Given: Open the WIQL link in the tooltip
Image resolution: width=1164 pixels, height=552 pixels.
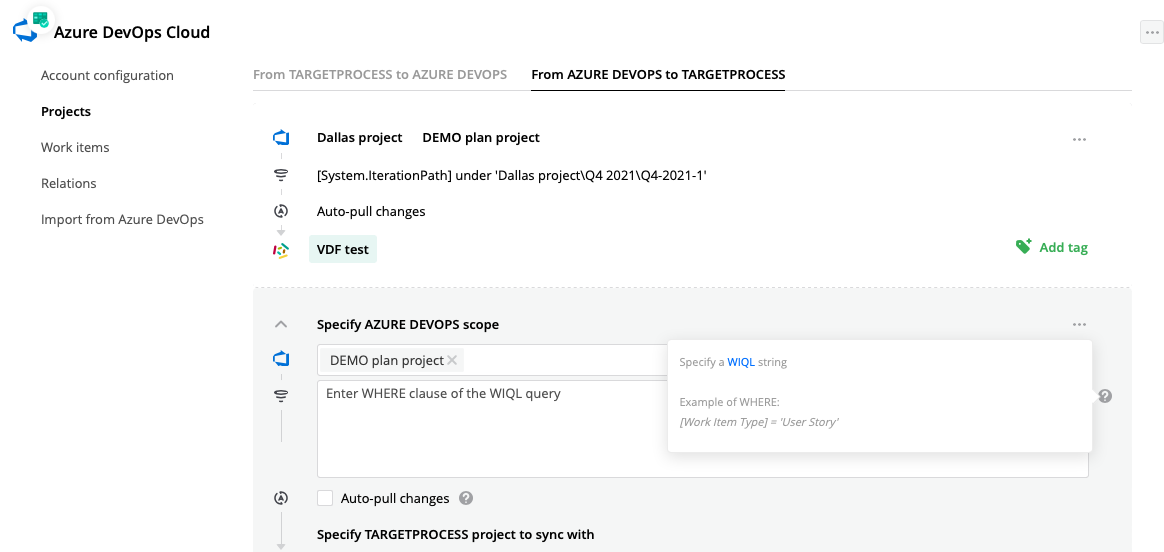Looking at the screenshot, I should (741, 362).
